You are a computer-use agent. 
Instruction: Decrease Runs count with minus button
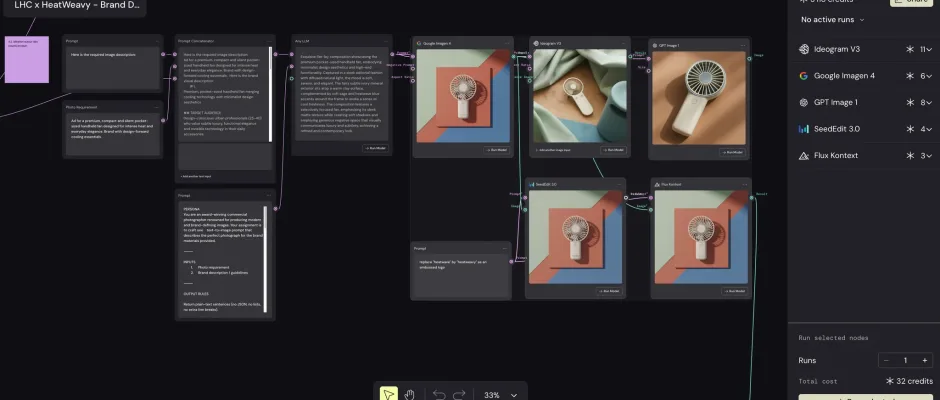(887, 360)
